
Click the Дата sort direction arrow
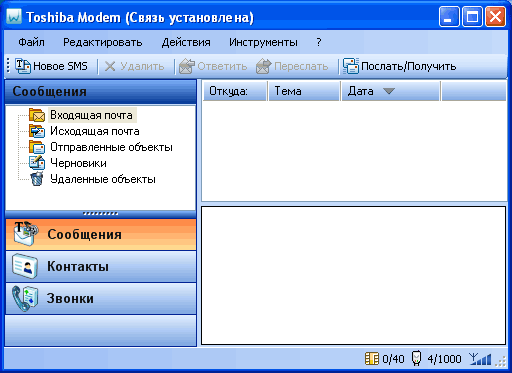tap(389, 91)
